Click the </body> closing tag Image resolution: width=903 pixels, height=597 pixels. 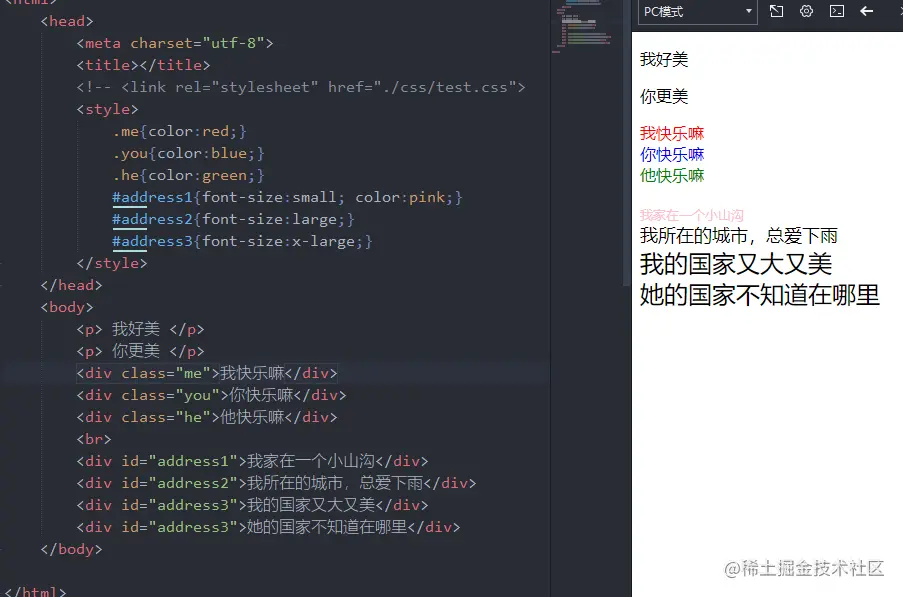[71, 549]
